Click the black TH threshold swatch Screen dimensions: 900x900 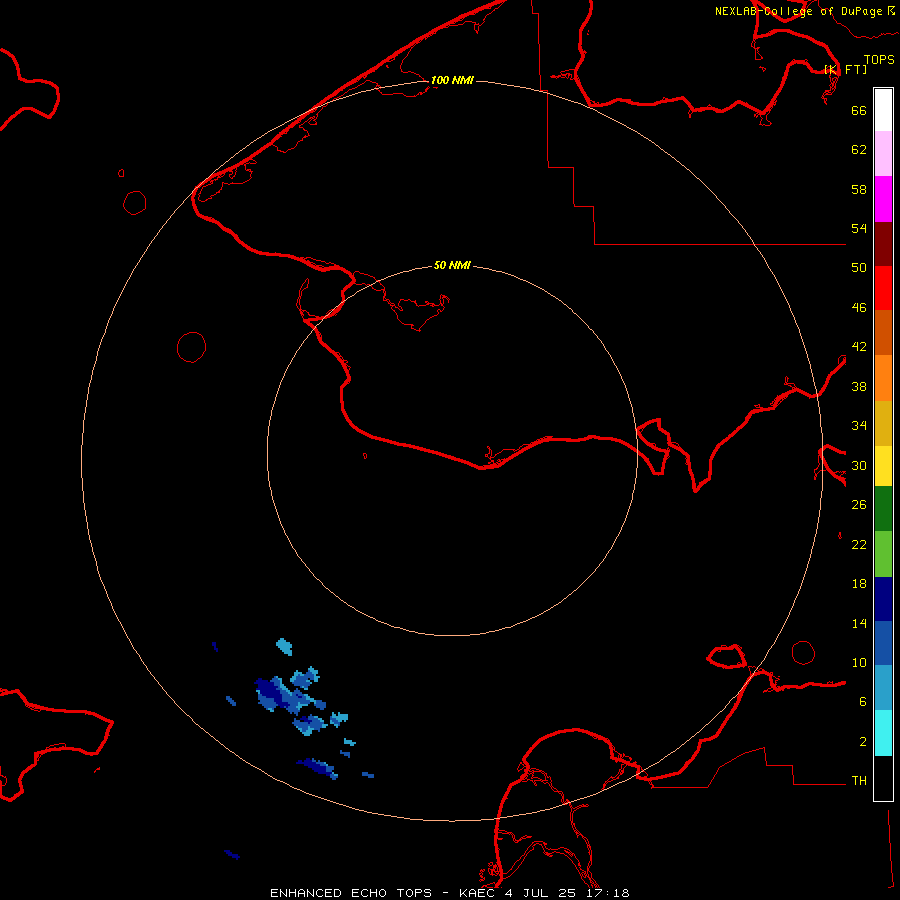click(x=883, y=778)
